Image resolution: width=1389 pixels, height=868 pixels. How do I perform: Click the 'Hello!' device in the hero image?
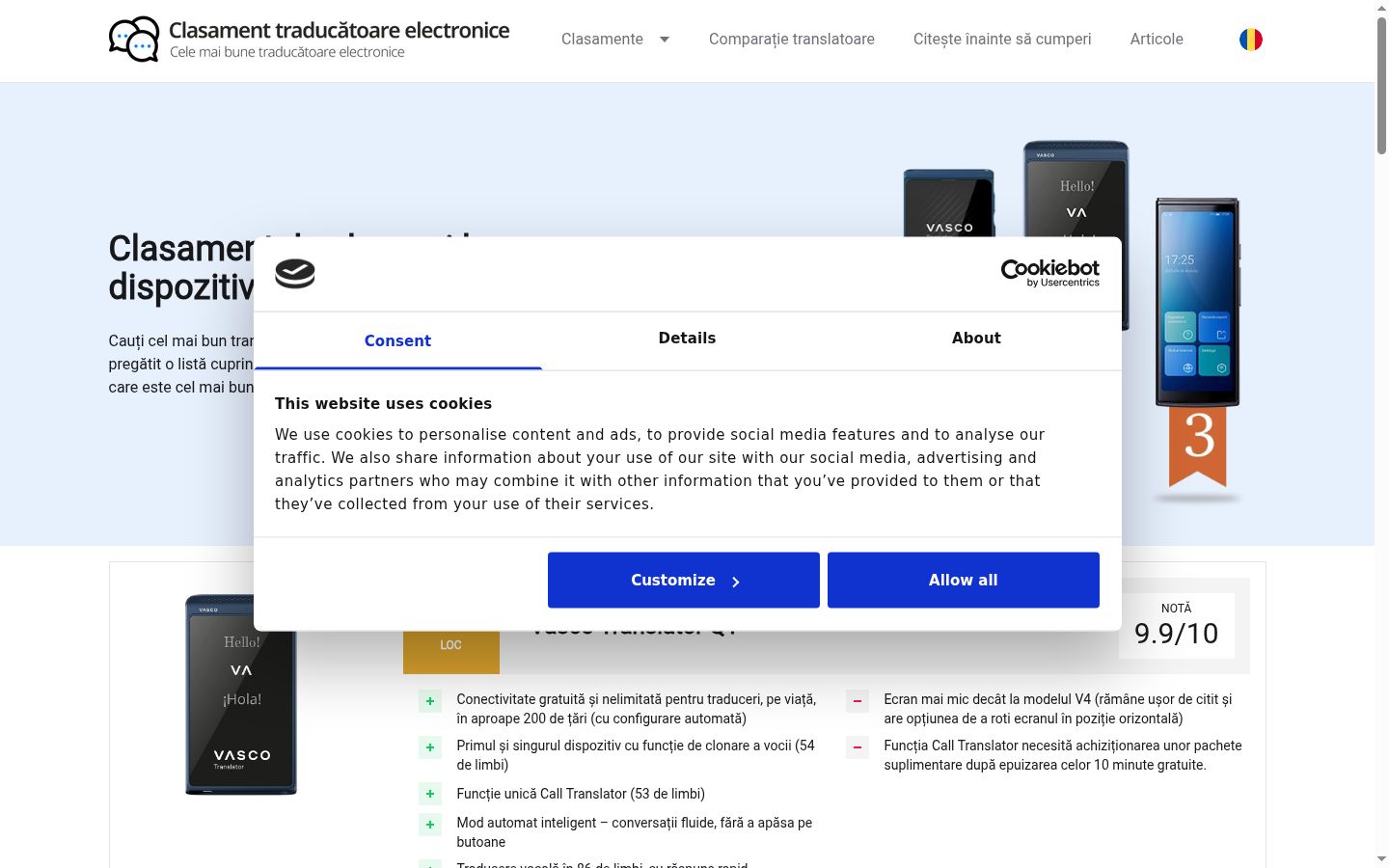pyautogui.click(x=1076, y=189)
